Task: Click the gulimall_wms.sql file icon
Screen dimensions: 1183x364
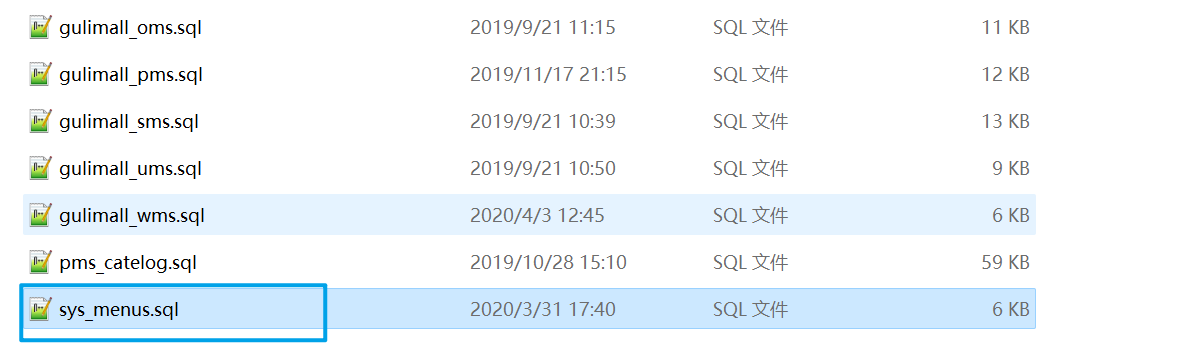Action: 41,215
